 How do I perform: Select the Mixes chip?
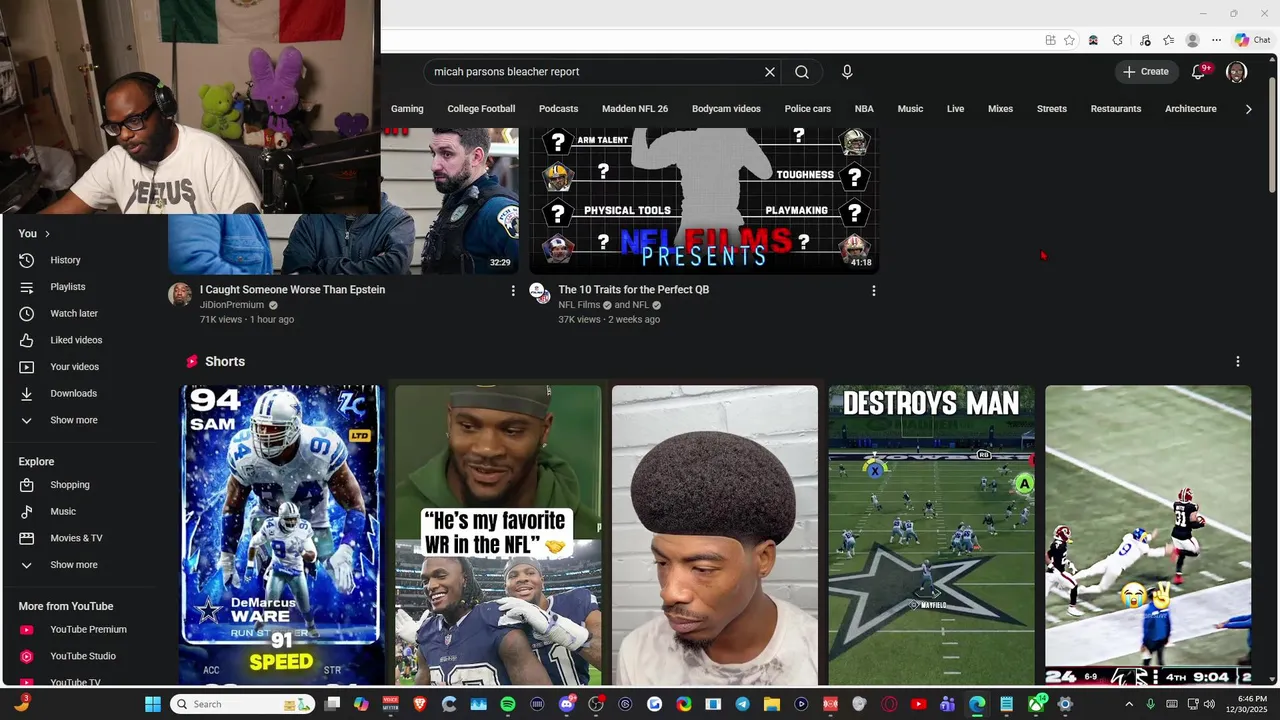[x=1000, y=109]
